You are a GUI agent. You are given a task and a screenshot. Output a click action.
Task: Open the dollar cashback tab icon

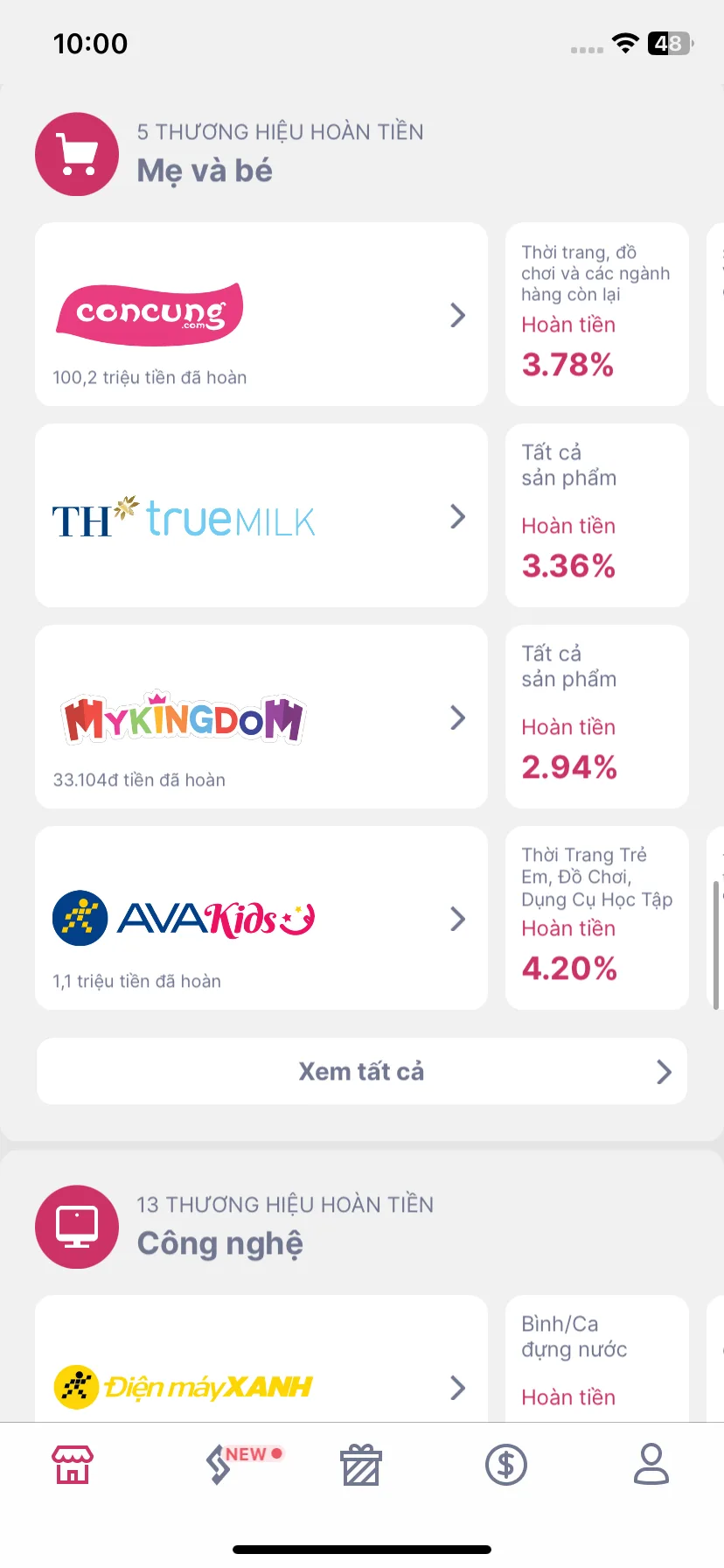[x=506, y=1464]
